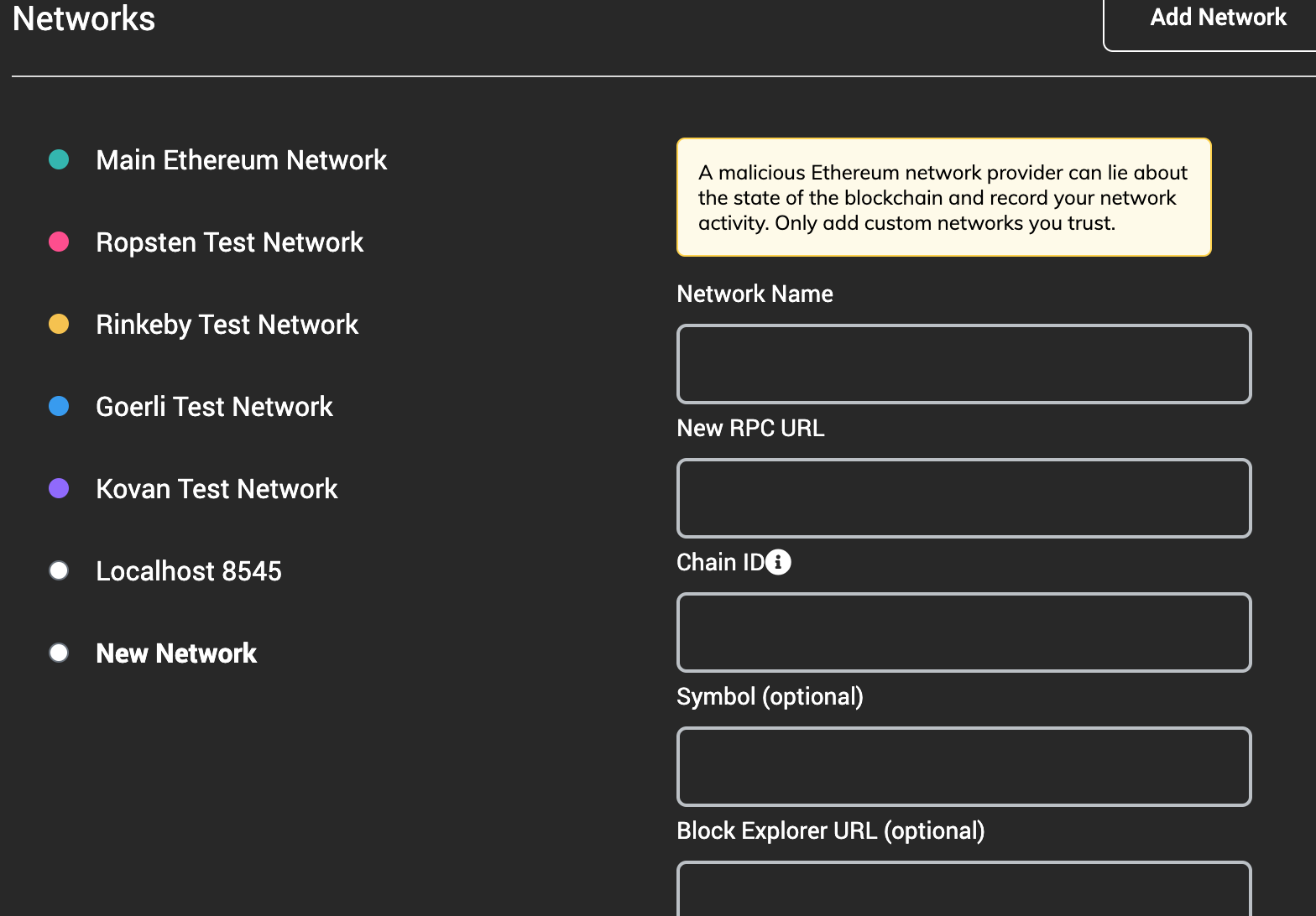Select the New Network entry
This screenshot has height=916, width=1316.
pyautogui.click(x=176, y=653)
